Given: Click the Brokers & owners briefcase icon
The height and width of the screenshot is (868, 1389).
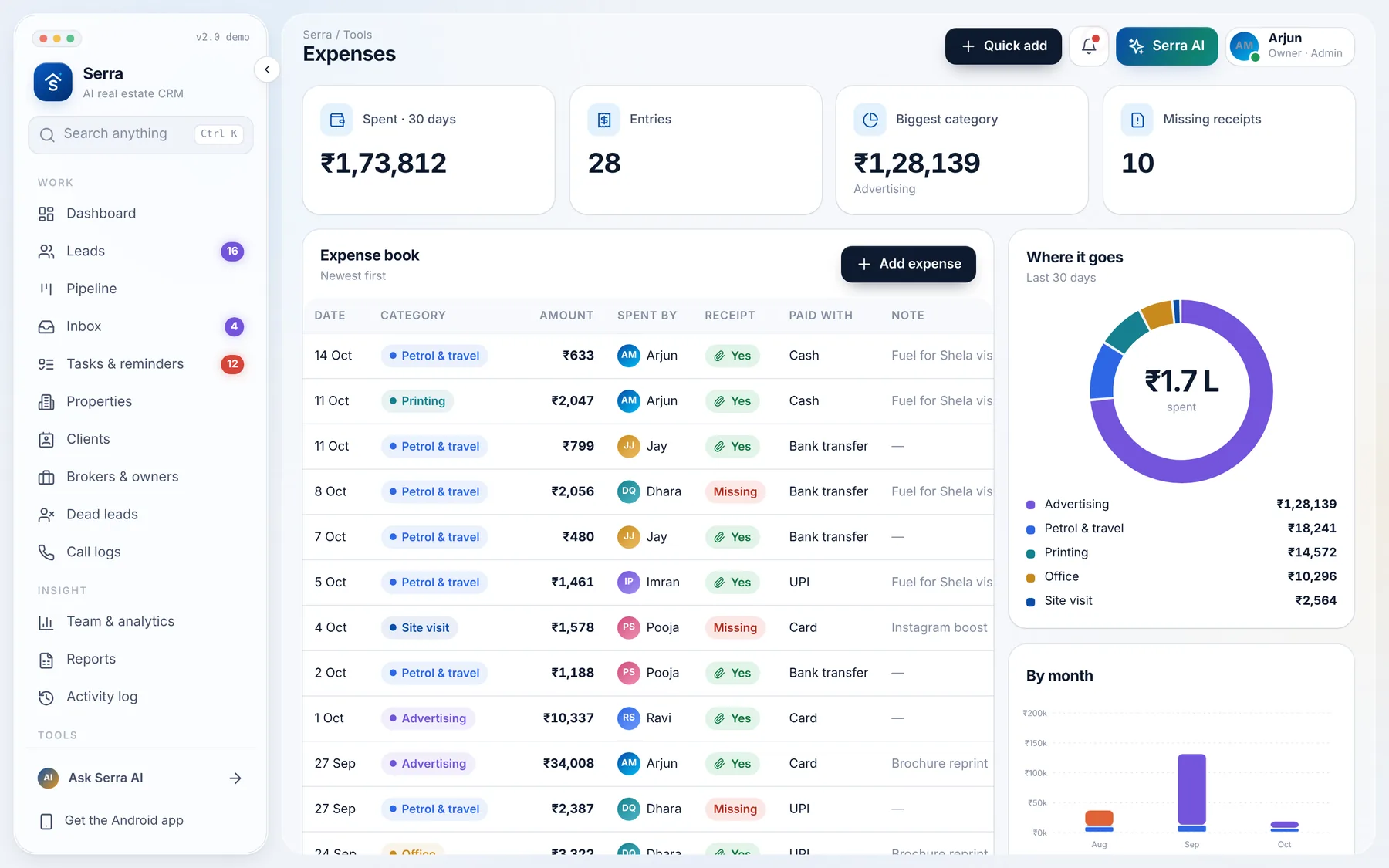Looking at the screenshot, I should click(46, 478).
